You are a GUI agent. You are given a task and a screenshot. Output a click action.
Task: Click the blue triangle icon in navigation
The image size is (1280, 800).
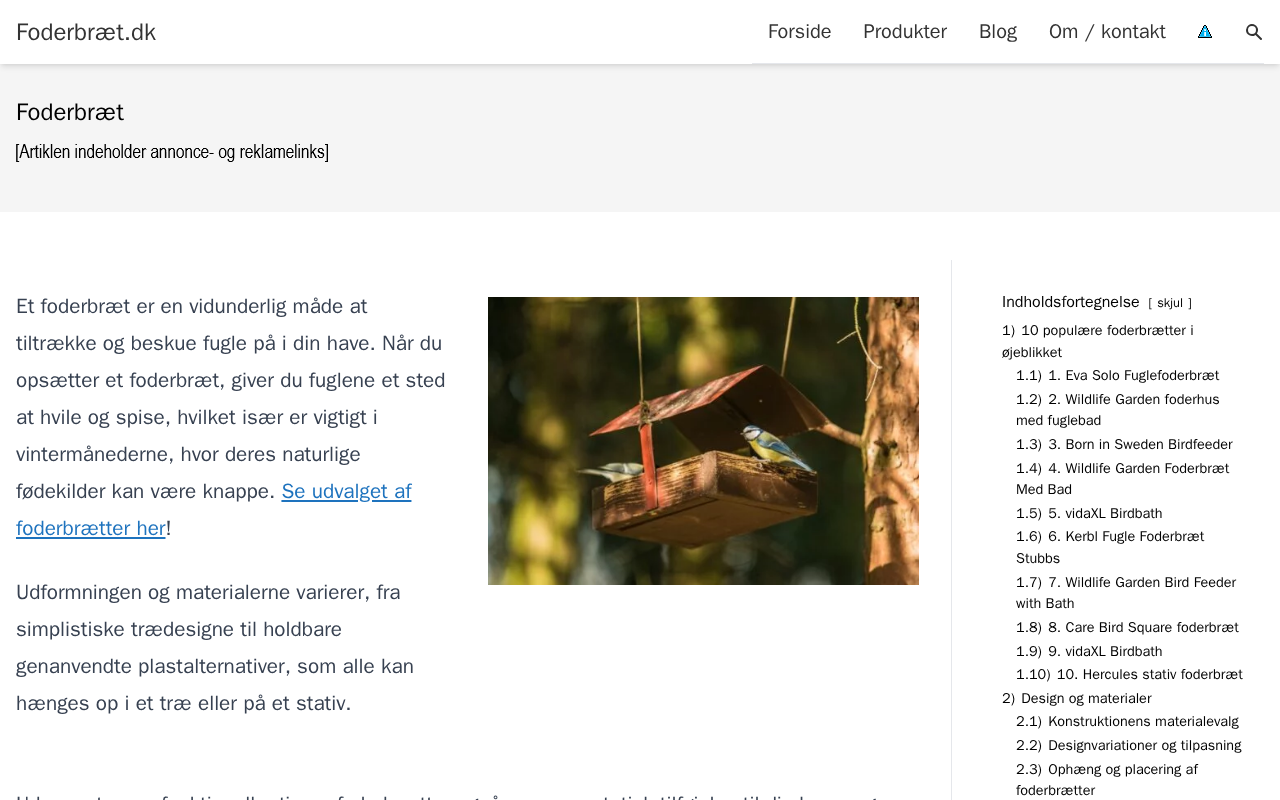coord(1205,32)
